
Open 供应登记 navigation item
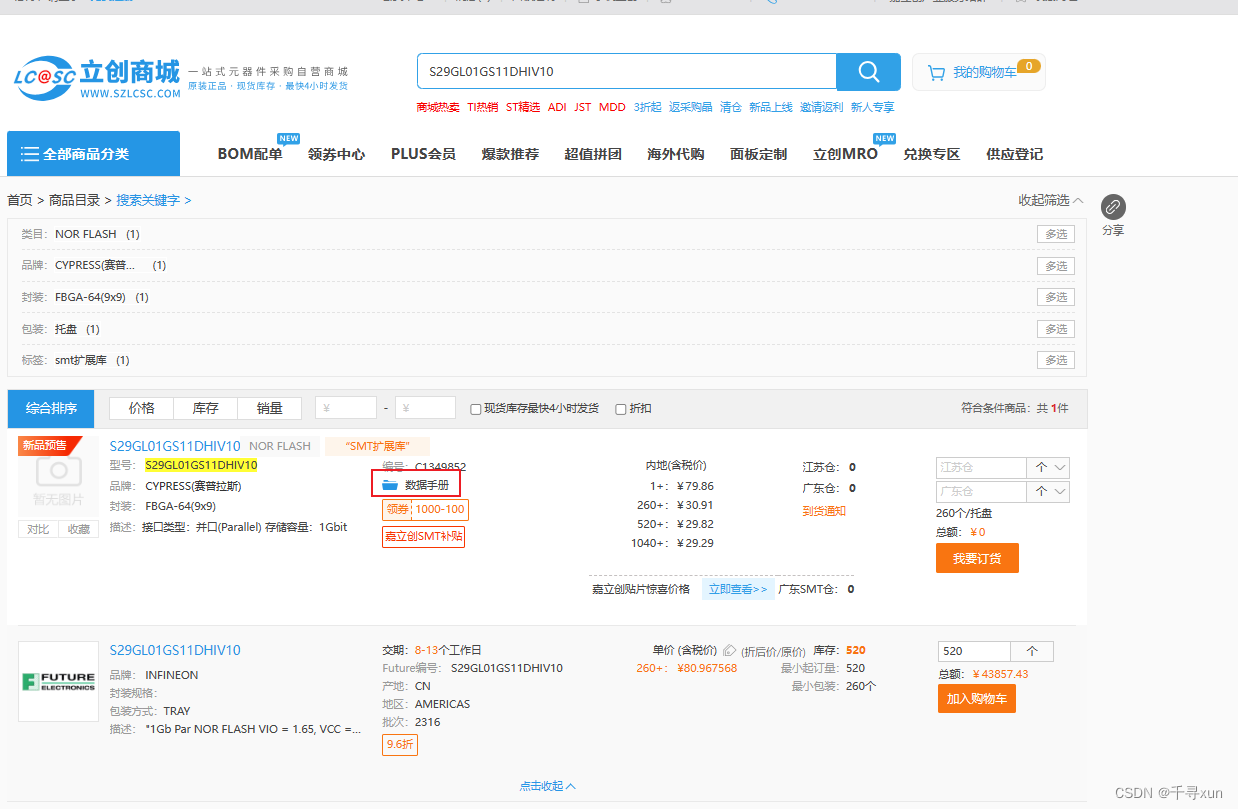(x=1014, y=154)
